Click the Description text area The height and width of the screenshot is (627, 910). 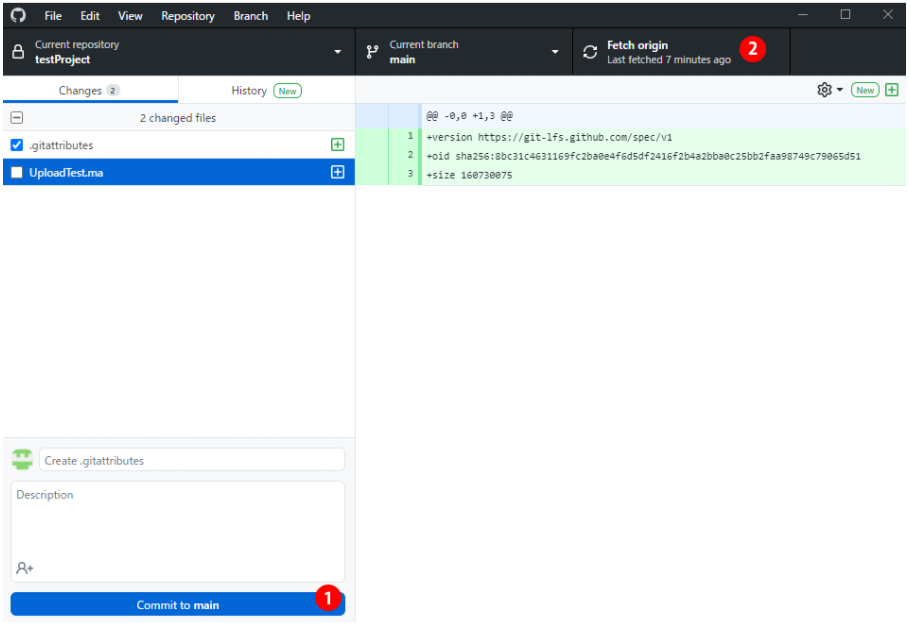click(178, 531)
